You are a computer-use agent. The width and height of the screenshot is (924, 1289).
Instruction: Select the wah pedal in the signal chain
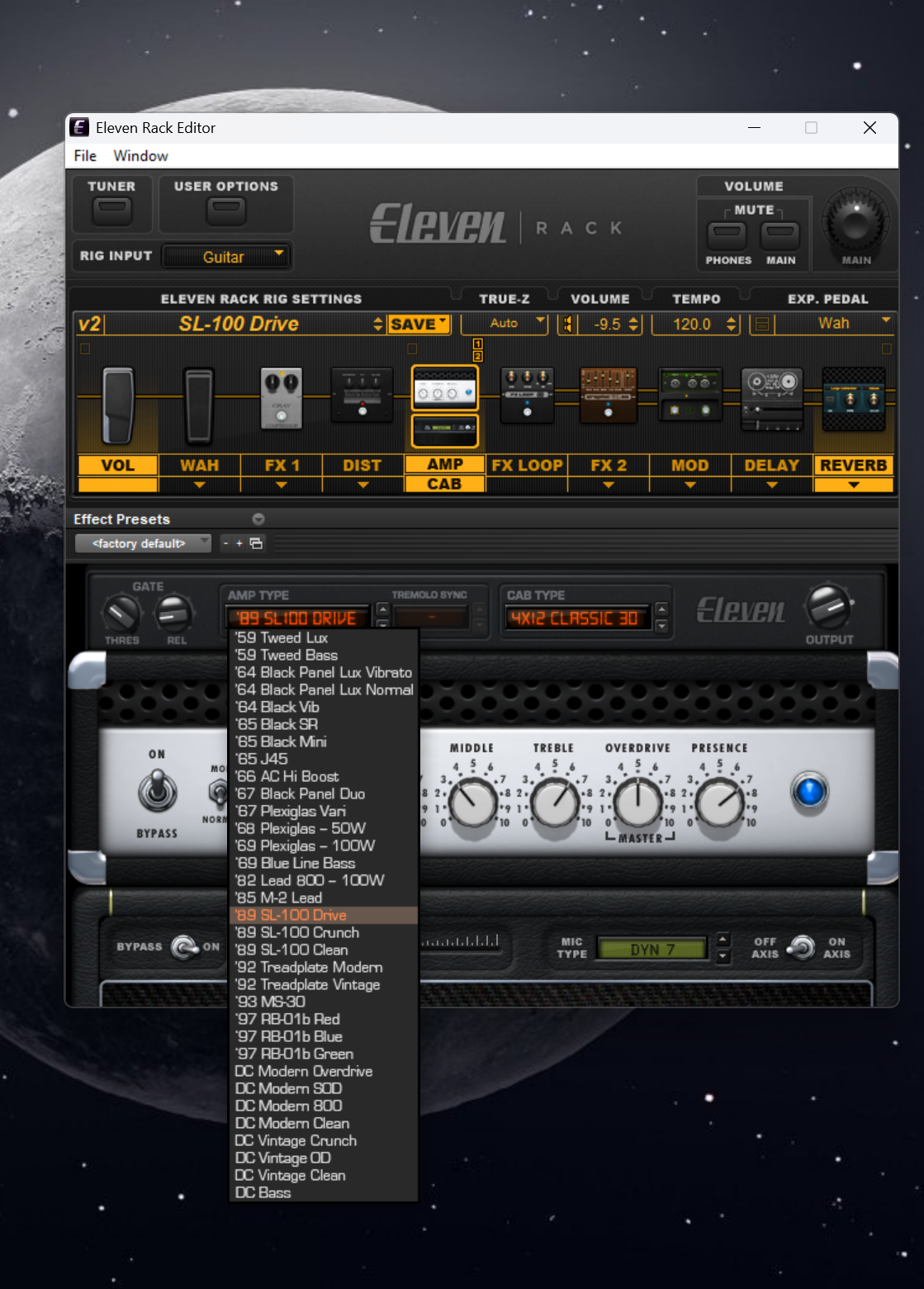click(x=198, y=405)
